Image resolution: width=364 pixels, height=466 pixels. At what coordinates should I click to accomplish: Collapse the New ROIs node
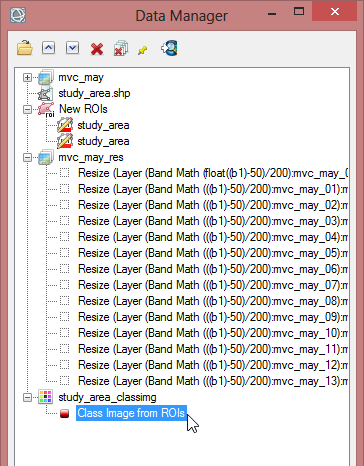(x=27, y=109)
